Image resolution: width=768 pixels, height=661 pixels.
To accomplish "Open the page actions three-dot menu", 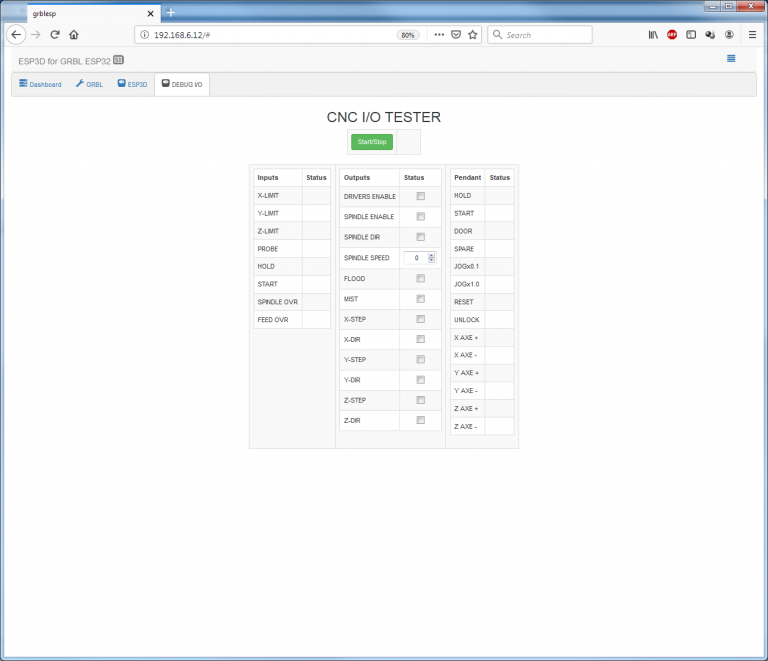I will [x=439, y=35].
